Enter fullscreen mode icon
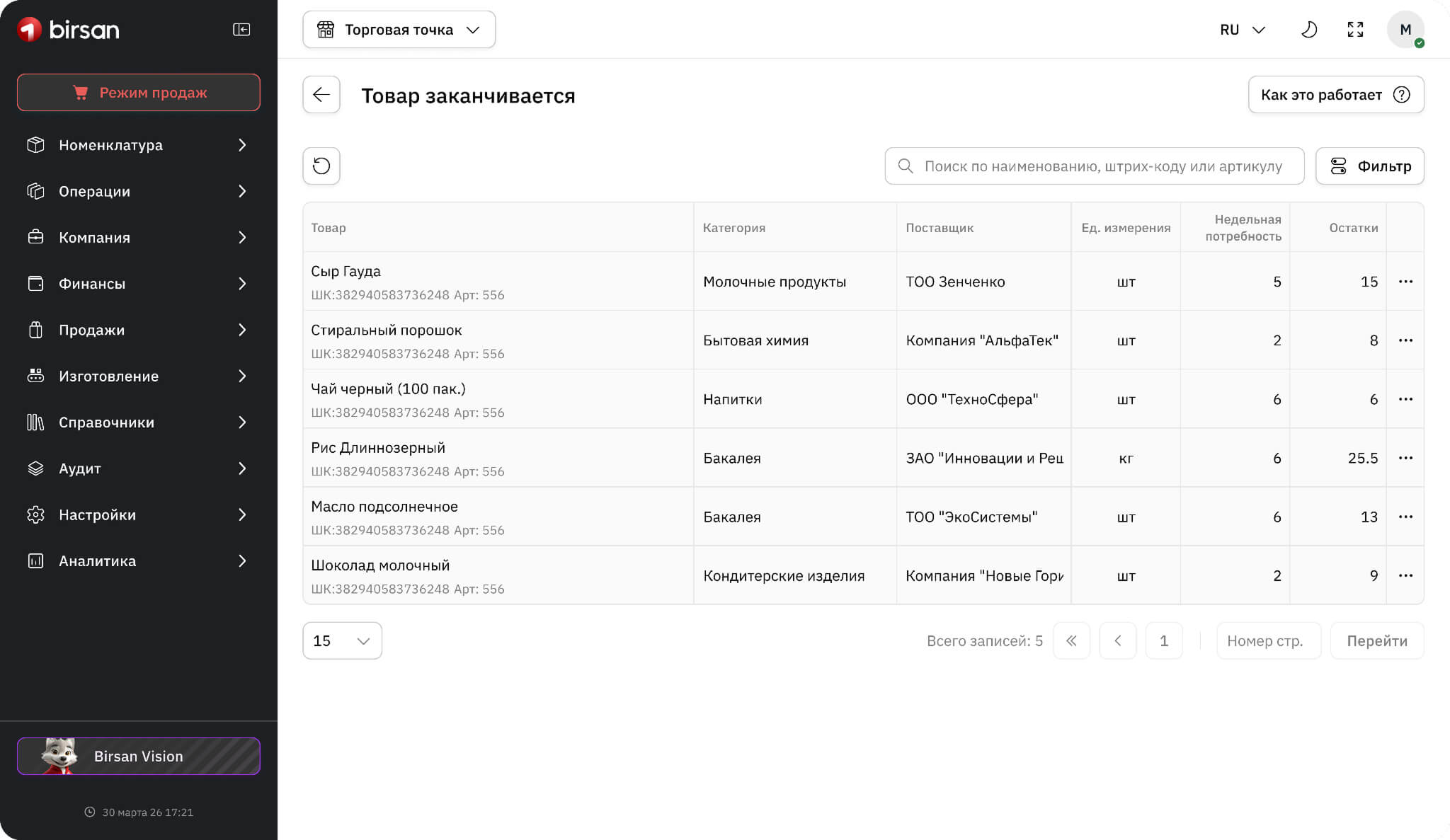Viewport: 1450px width, 840px height. (x=1355, y=29)
